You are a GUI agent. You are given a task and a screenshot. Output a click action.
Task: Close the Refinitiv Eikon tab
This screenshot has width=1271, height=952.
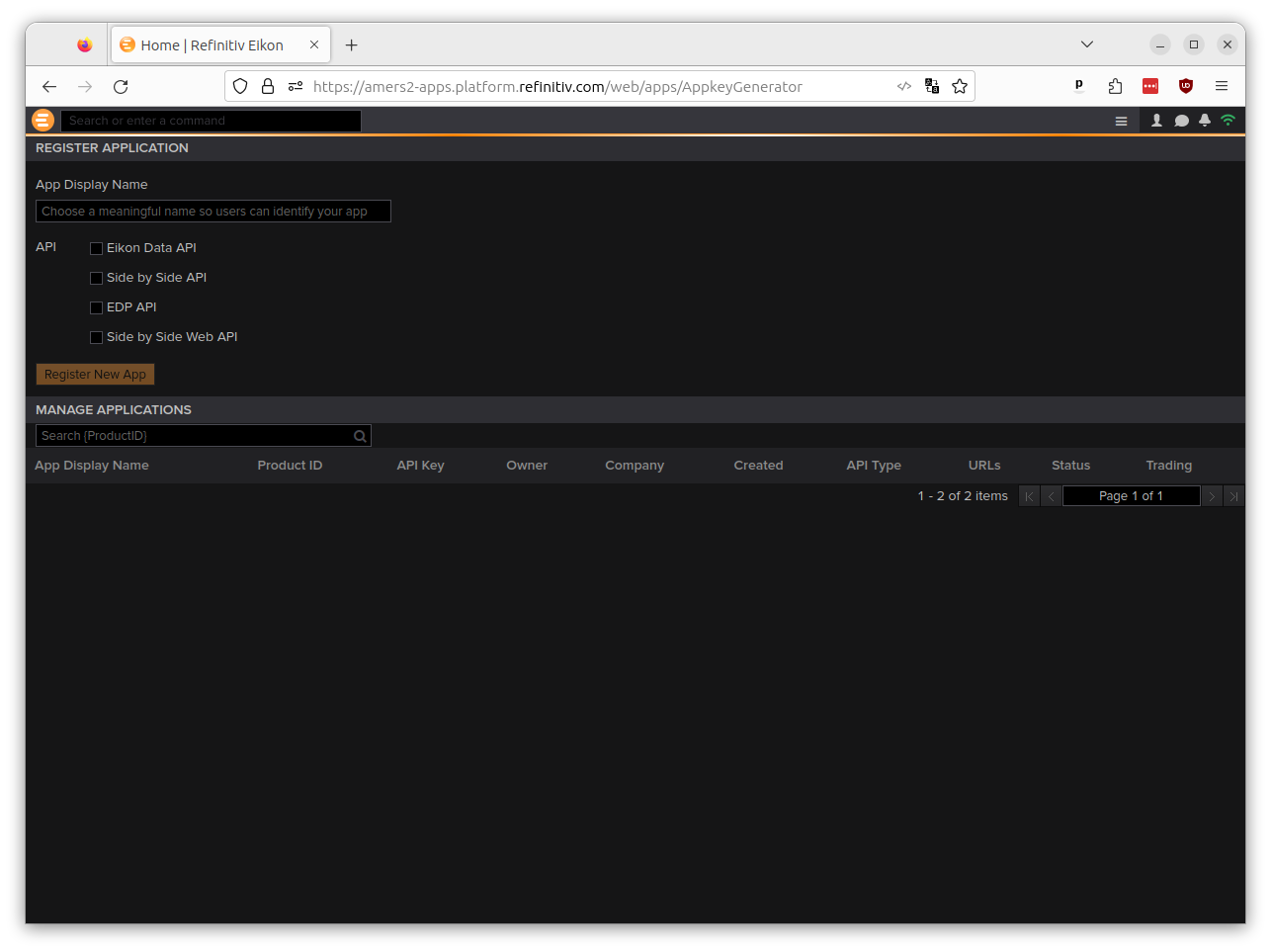tap(314, 45)
